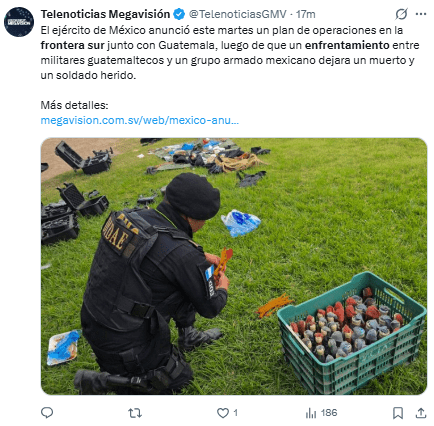Open the @TelenoticiasGMV handle

coord(238,14)
